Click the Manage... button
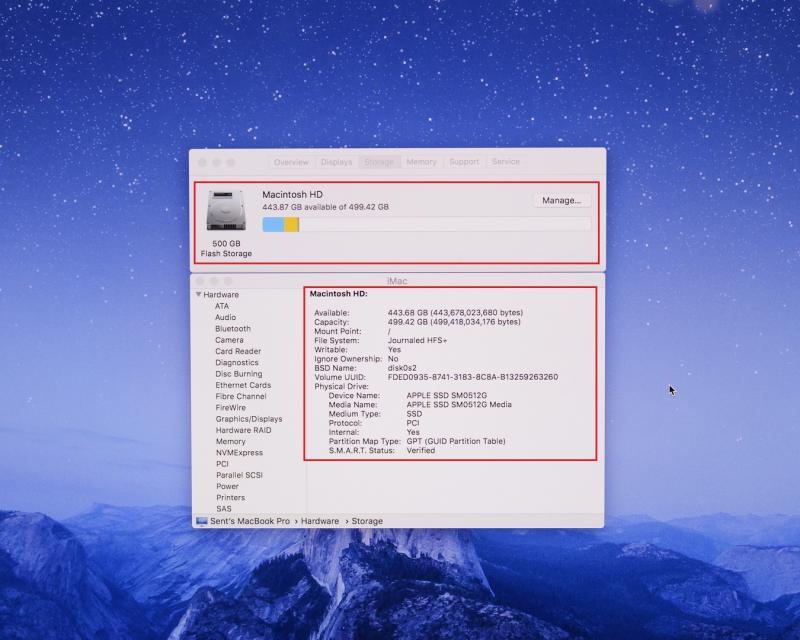800x640 pixels. pos(561,201)
